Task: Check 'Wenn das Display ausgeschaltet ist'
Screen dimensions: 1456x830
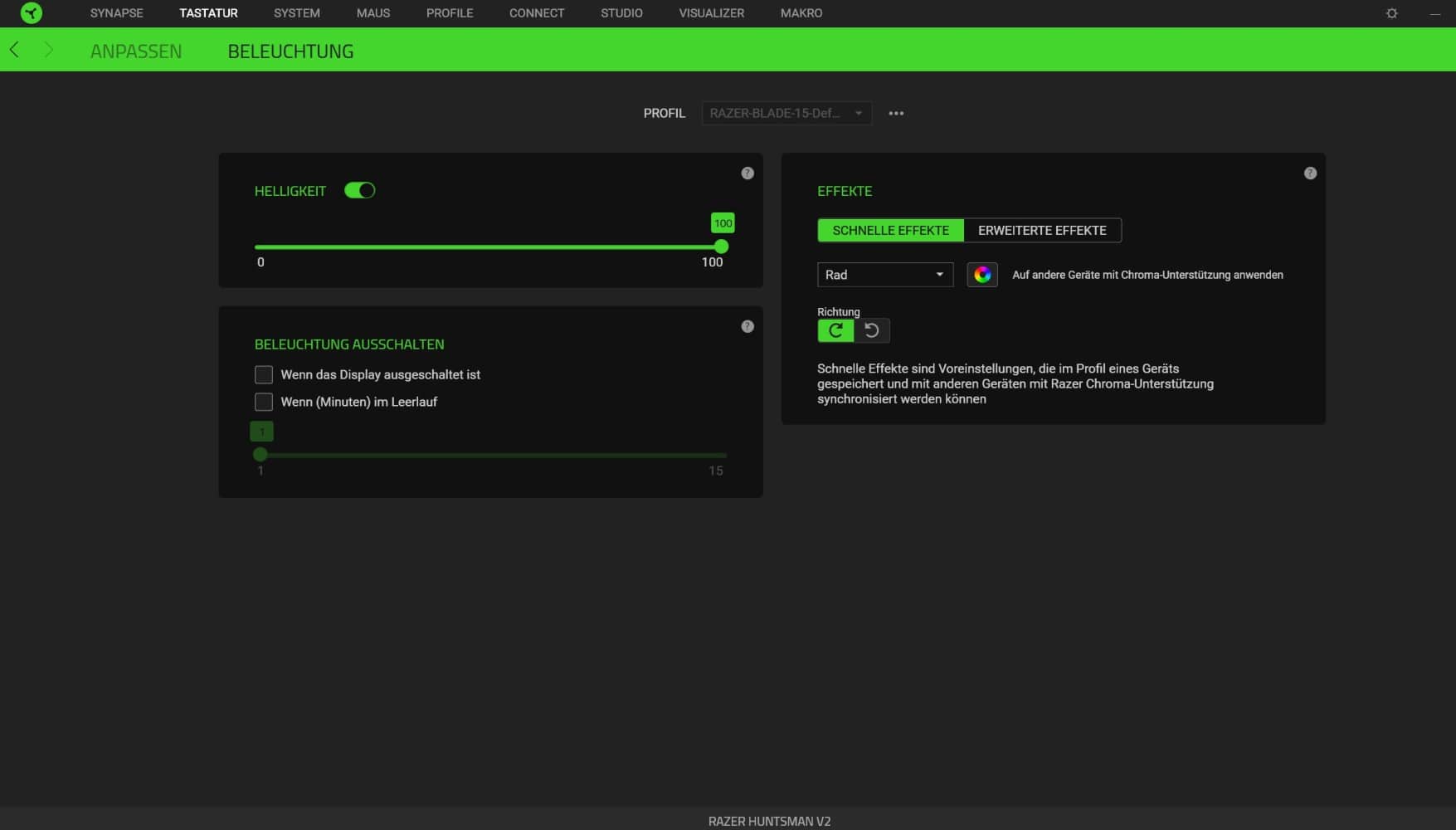Action: pyautogui.click(x=264, y=375)
